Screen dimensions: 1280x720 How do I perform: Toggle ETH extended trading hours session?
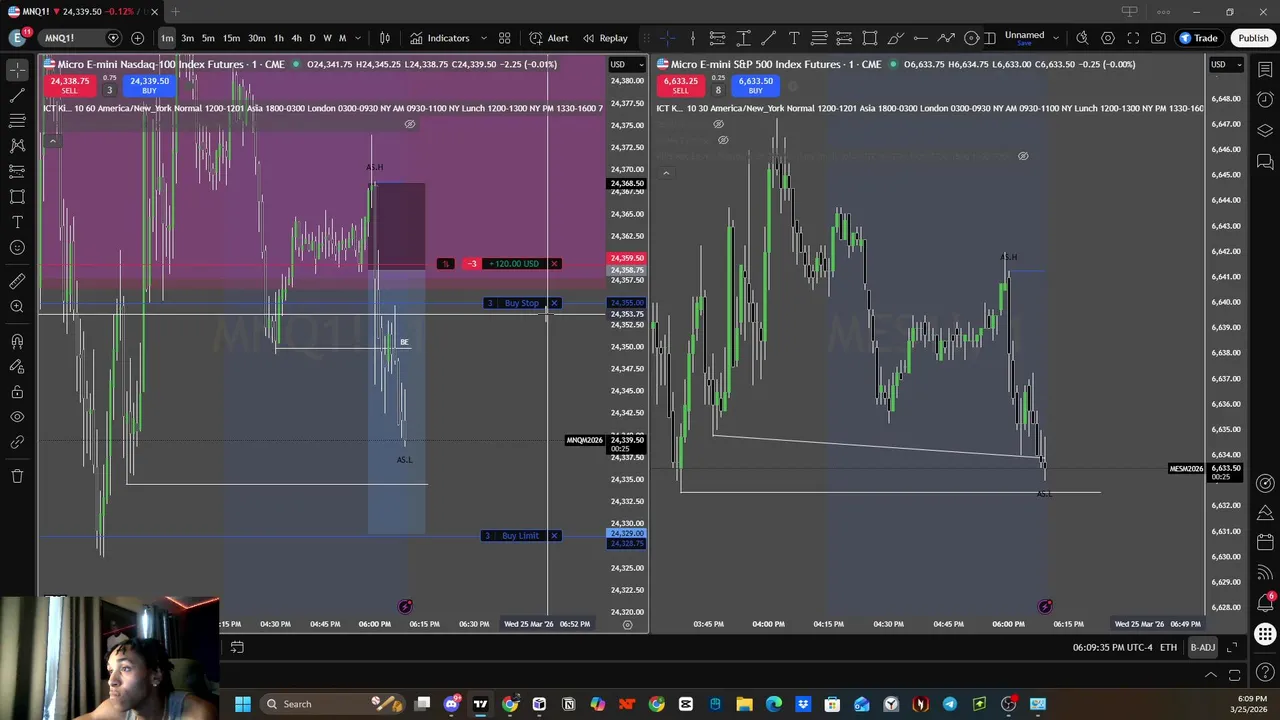point(1168,648)
